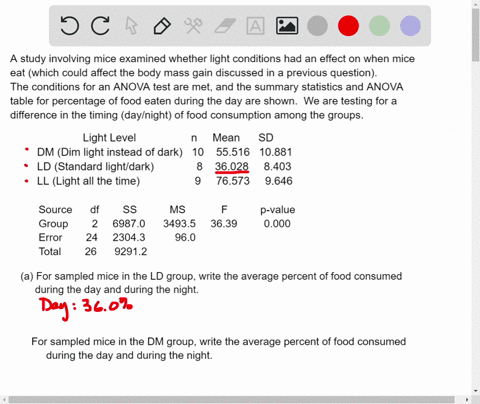Open the tools (hammer and wrench) icon

click(193, 26)
